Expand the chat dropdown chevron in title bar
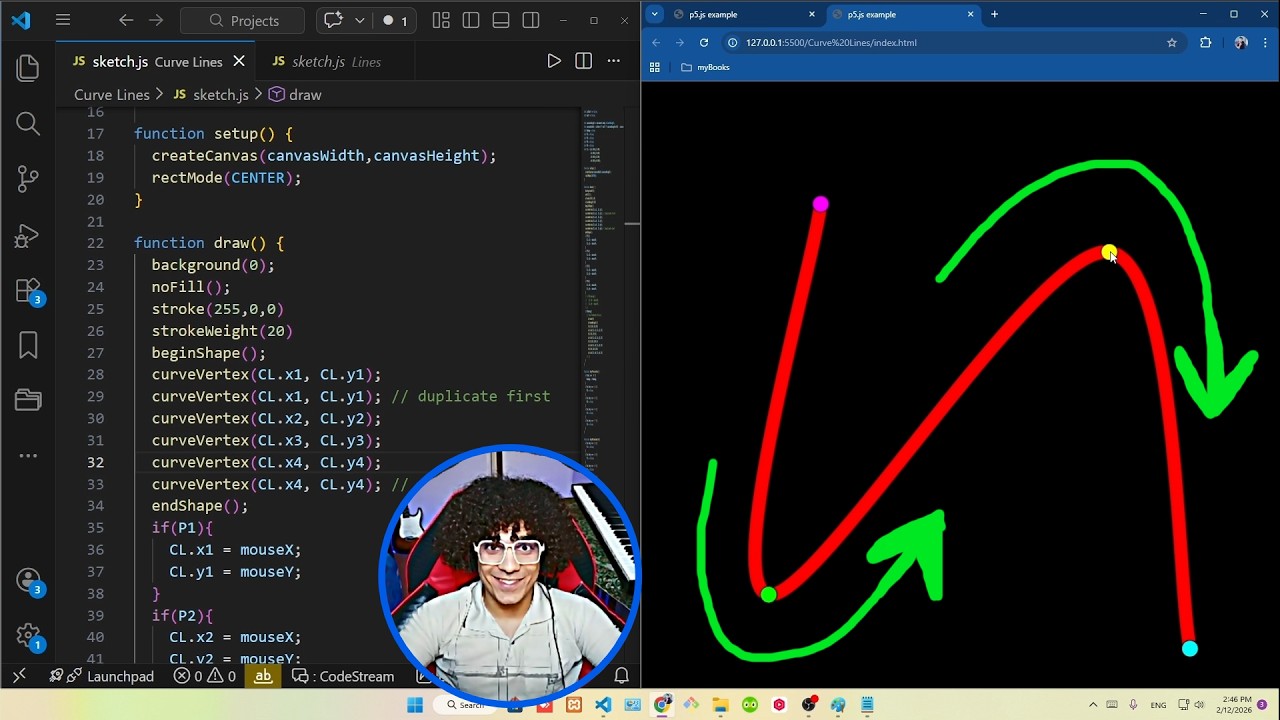 [359, 20]
